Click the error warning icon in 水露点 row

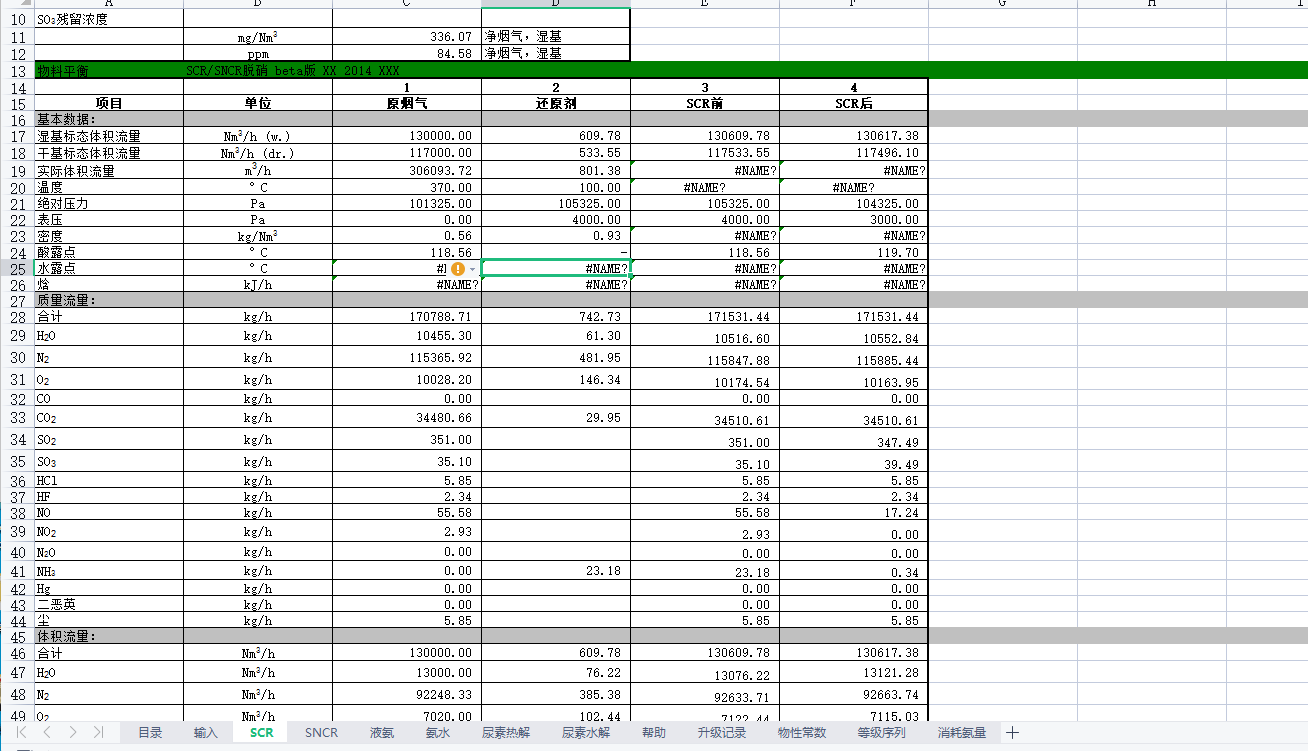457,269
